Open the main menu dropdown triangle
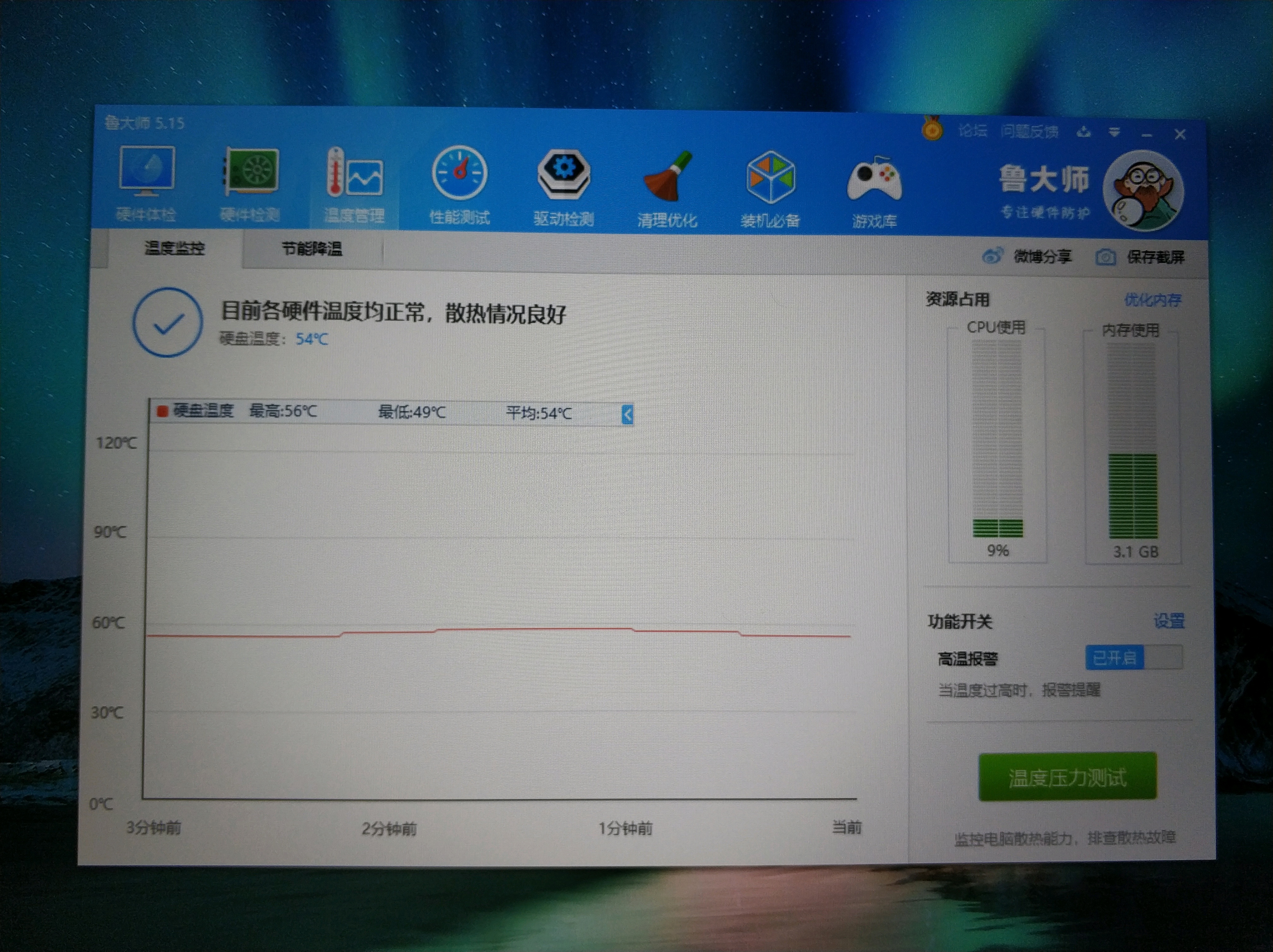Viewport: 1273px width, 952px height. click(x=1114, y=133)
